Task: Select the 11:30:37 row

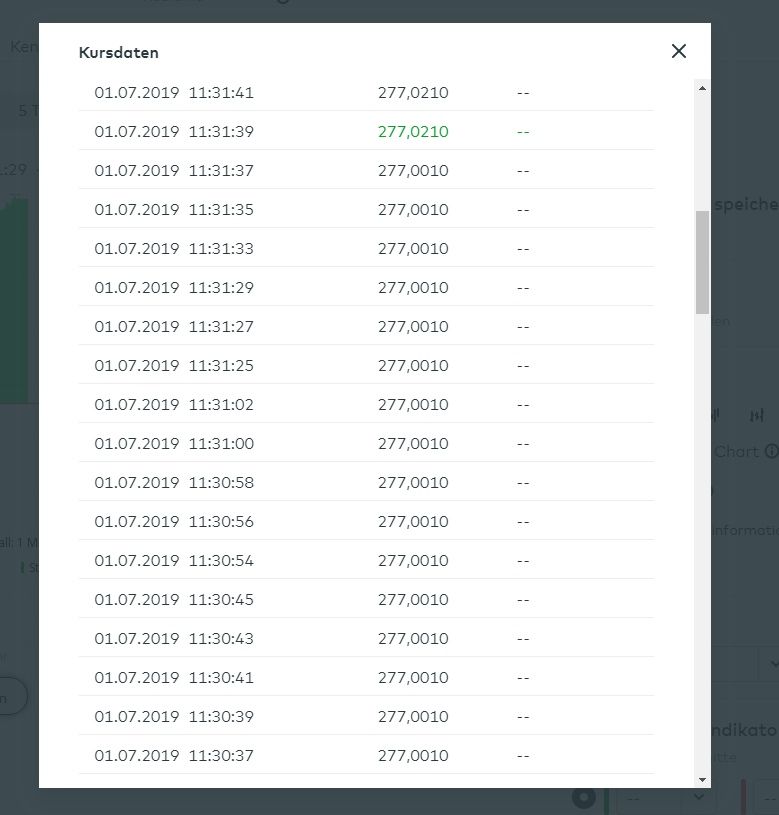Action: 366,756
